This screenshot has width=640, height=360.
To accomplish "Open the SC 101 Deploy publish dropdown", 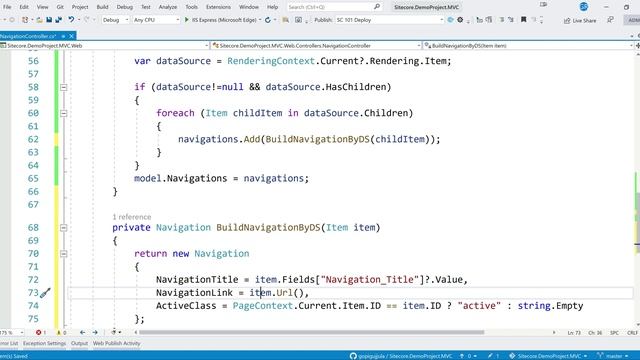I will point(389,20).
